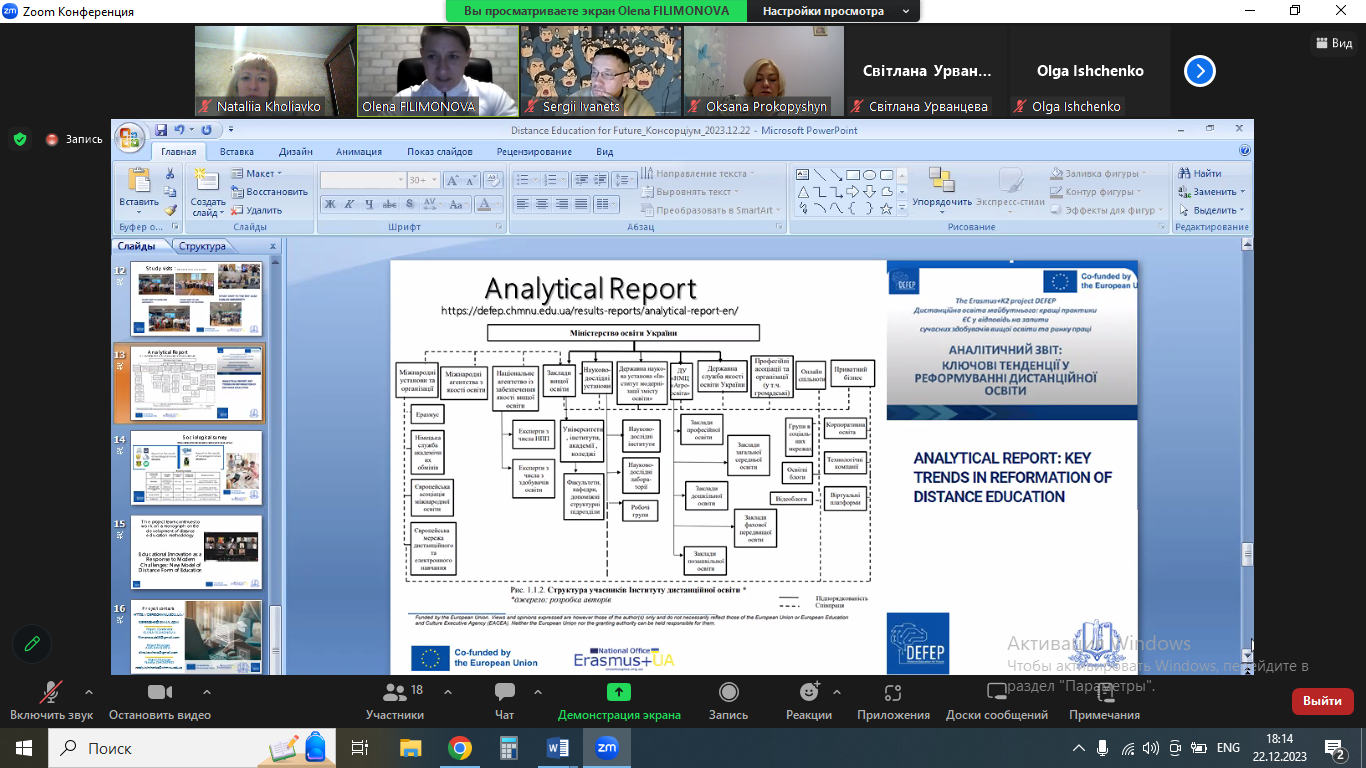Open the Вид view layout menu
Screen dimensions: 1366x768
click(1333, 43)
